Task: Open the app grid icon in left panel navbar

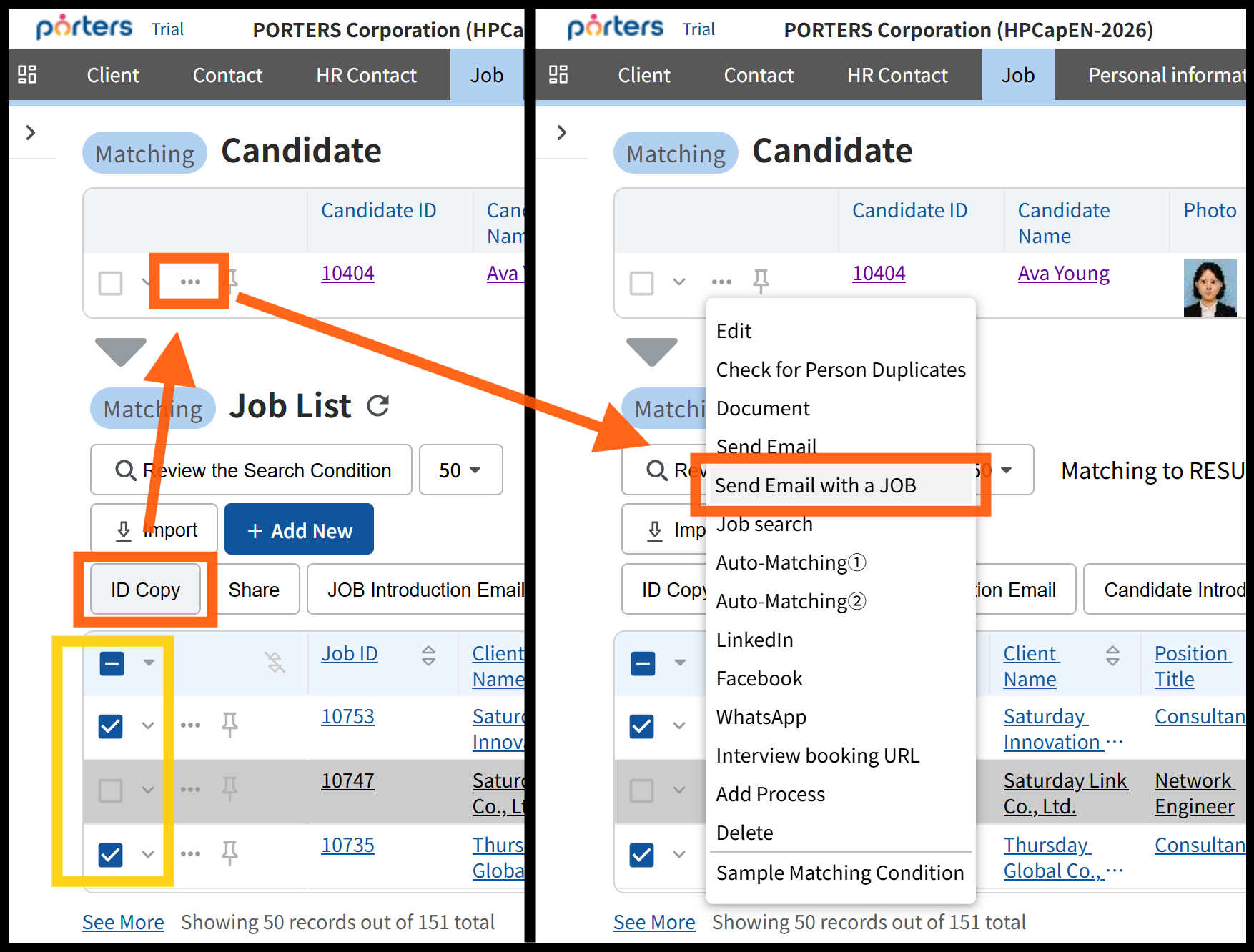Action: (27, 74)
